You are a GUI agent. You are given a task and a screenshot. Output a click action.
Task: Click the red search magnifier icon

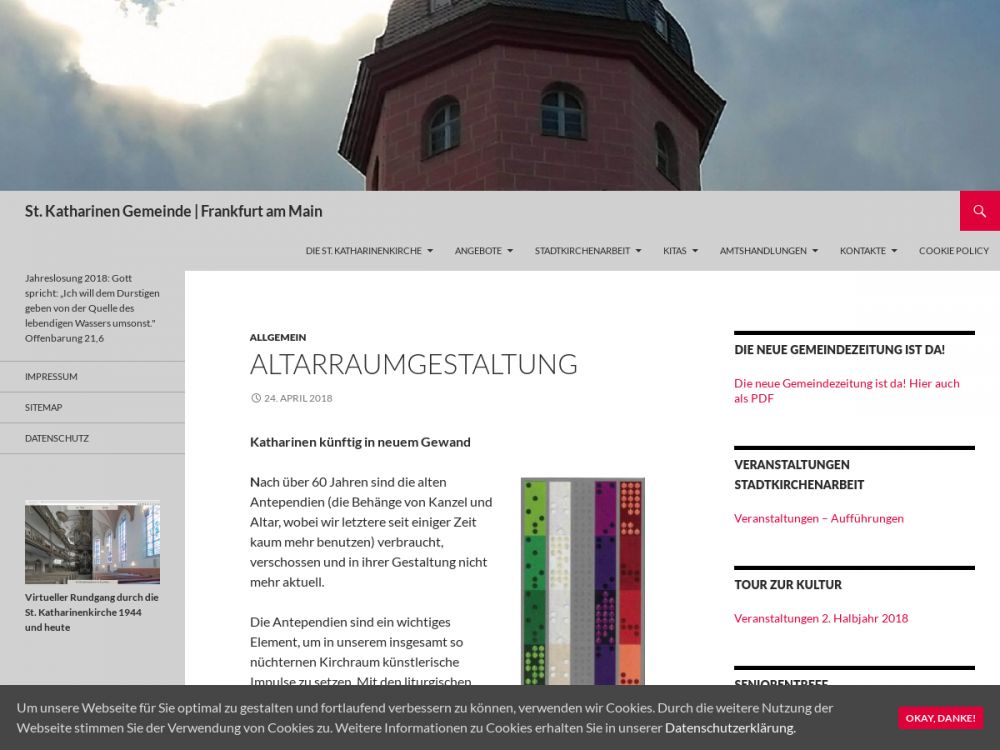[x=979, y=211]
